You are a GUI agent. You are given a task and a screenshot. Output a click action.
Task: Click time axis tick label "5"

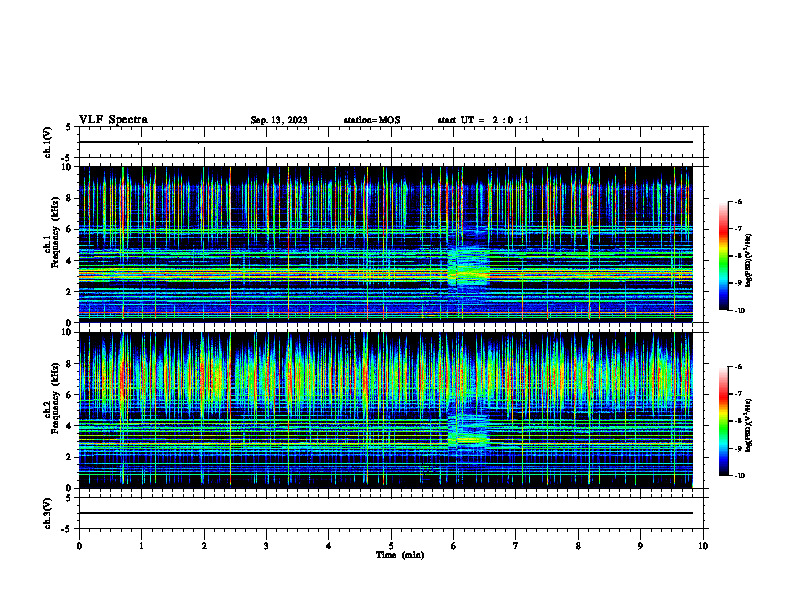(x=391, y=546)
